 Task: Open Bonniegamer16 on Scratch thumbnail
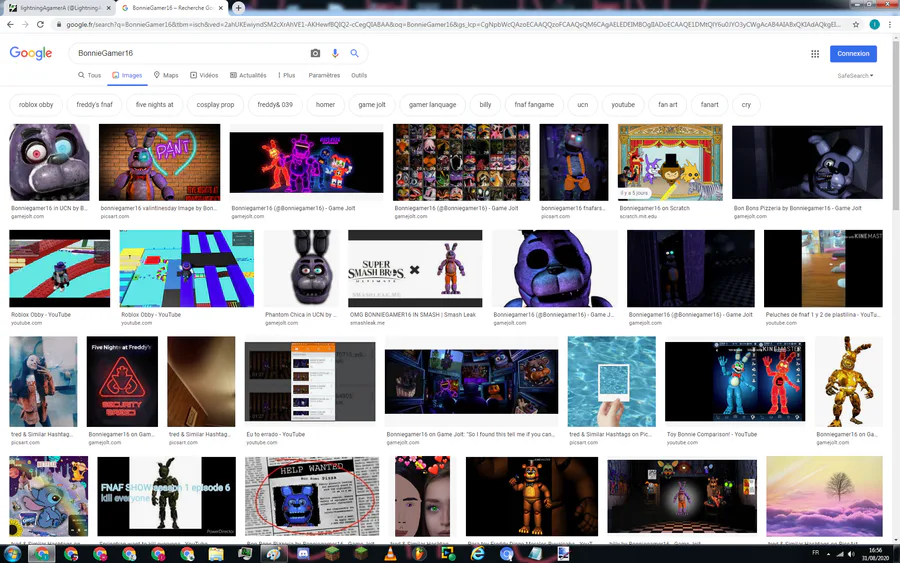pyautogui.click(x=670, y=162)
